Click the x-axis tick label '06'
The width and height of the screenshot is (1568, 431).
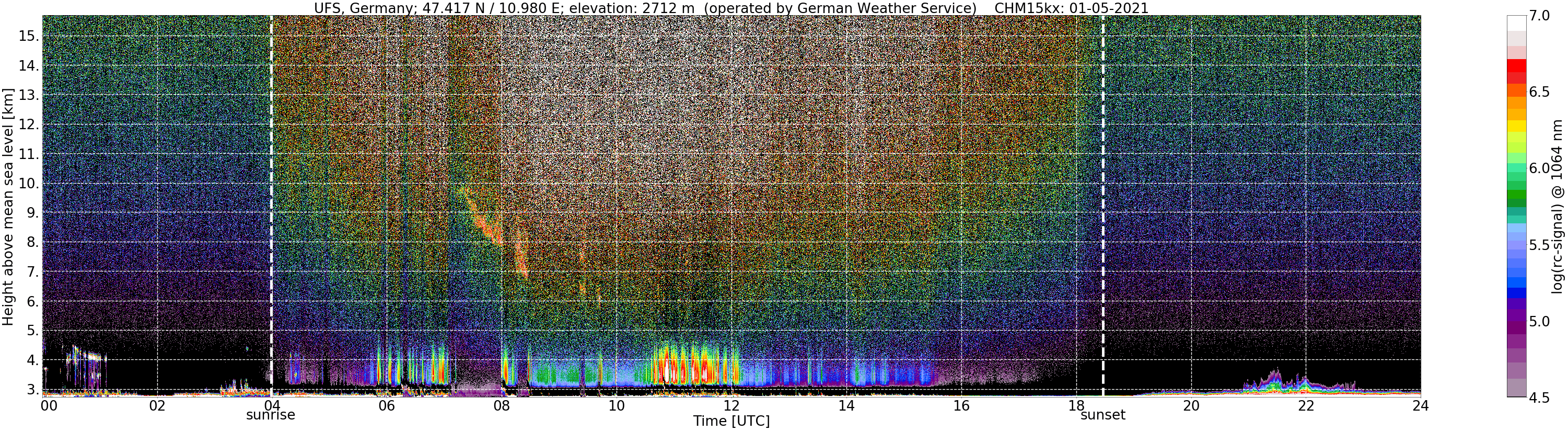(x=387, y=405)
